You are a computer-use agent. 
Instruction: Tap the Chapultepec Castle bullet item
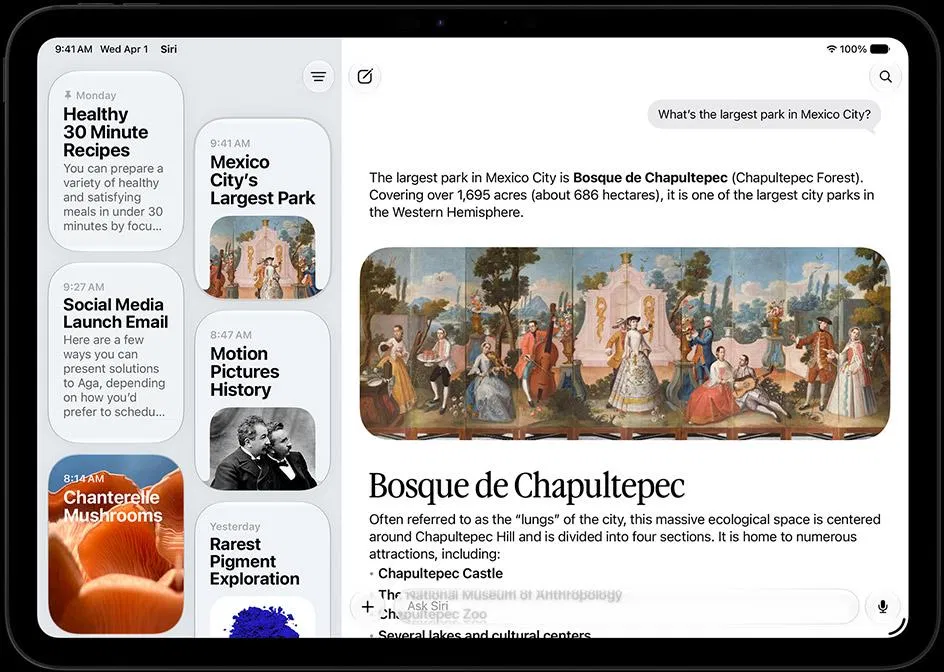click(x=440, y=573)
